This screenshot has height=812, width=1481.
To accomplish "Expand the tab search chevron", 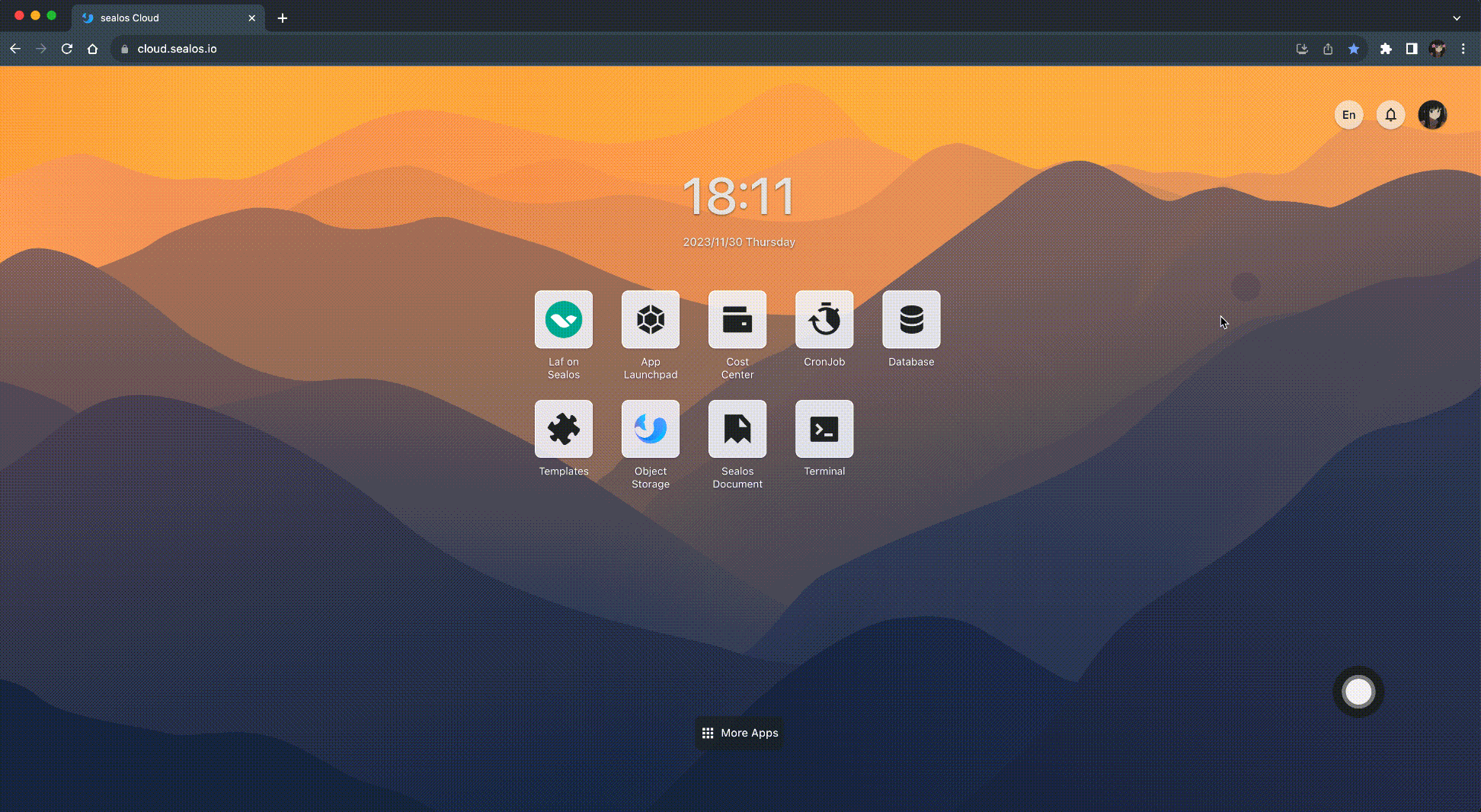I will (1457, 18).
